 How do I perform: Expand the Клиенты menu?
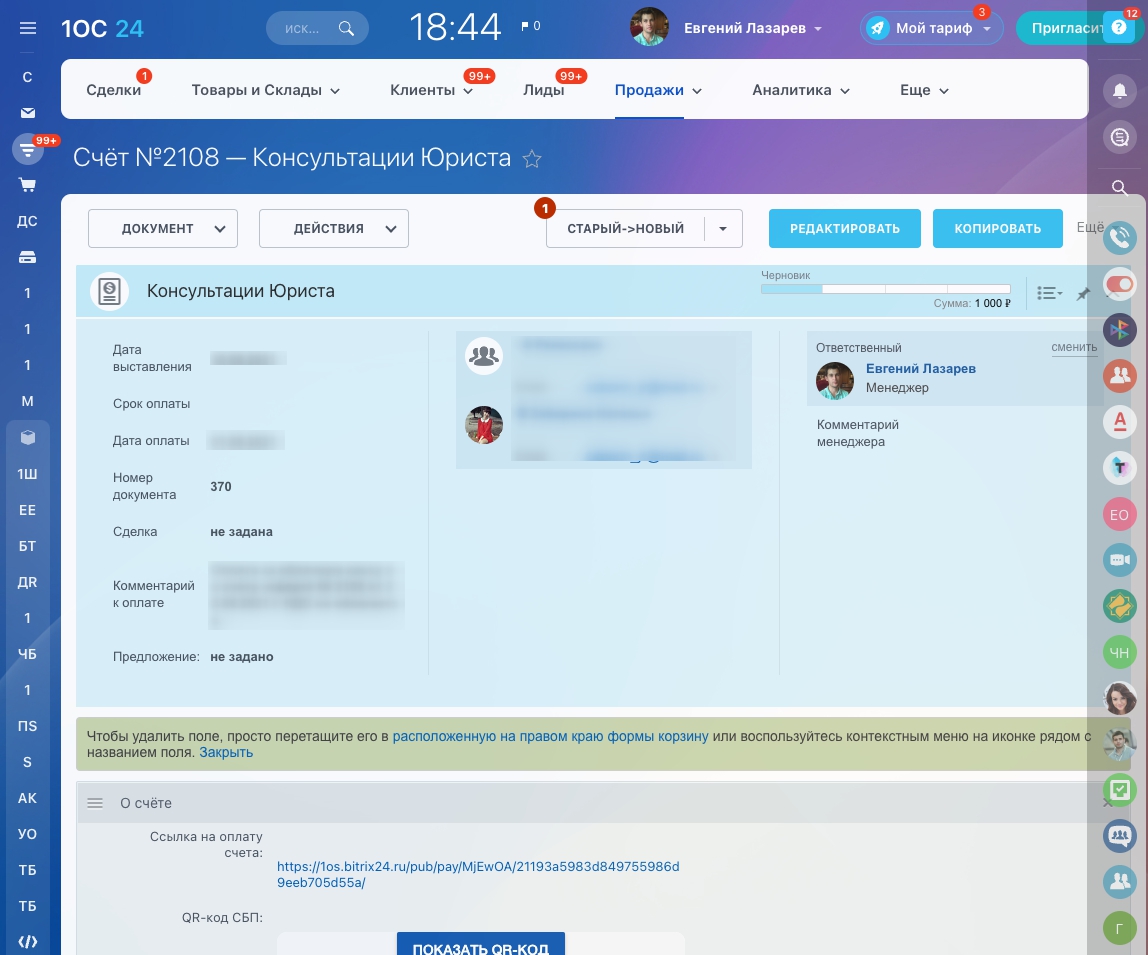(432, 90)
